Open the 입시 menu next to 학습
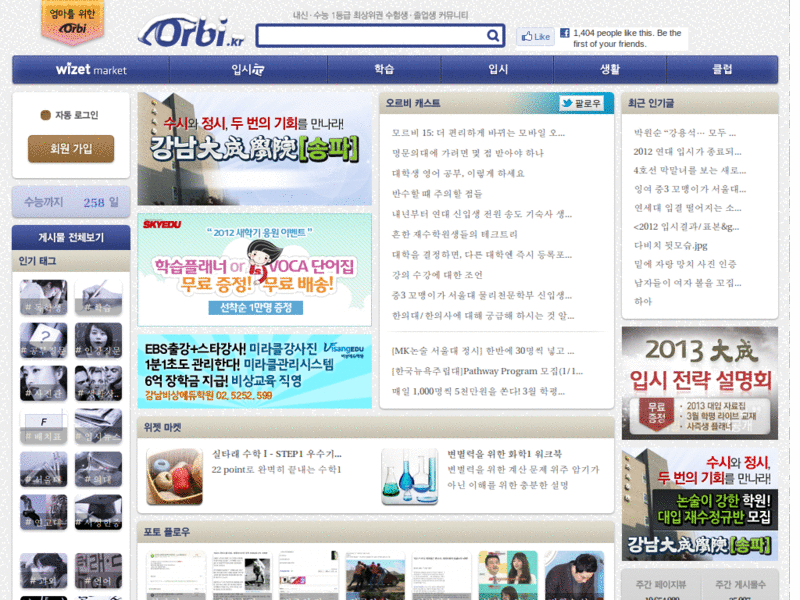The image size is (800, 600). 497,69
